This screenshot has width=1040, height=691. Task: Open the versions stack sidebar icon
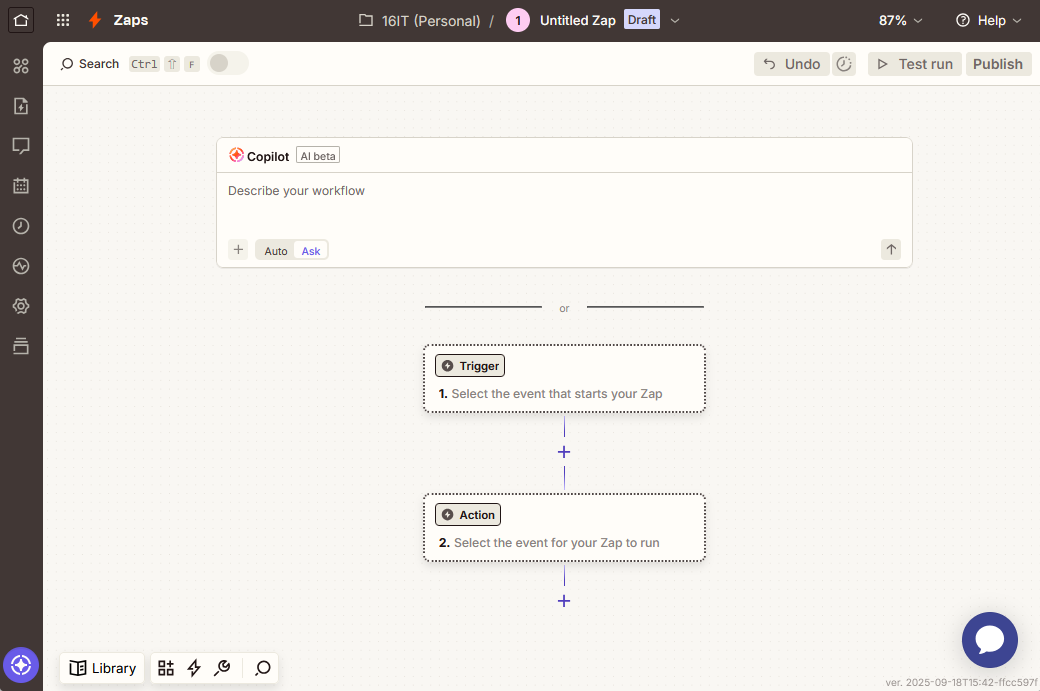click(x=21, y=346)
